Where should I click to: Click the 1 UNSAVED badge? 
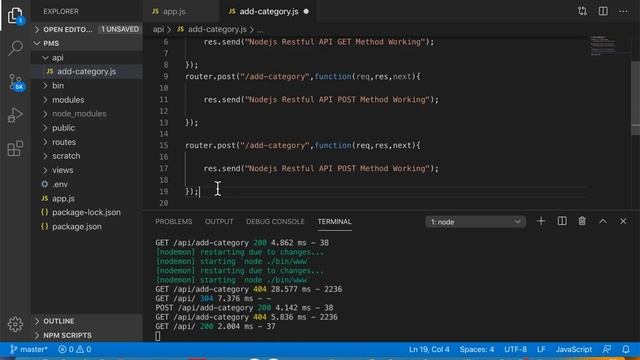120,29
